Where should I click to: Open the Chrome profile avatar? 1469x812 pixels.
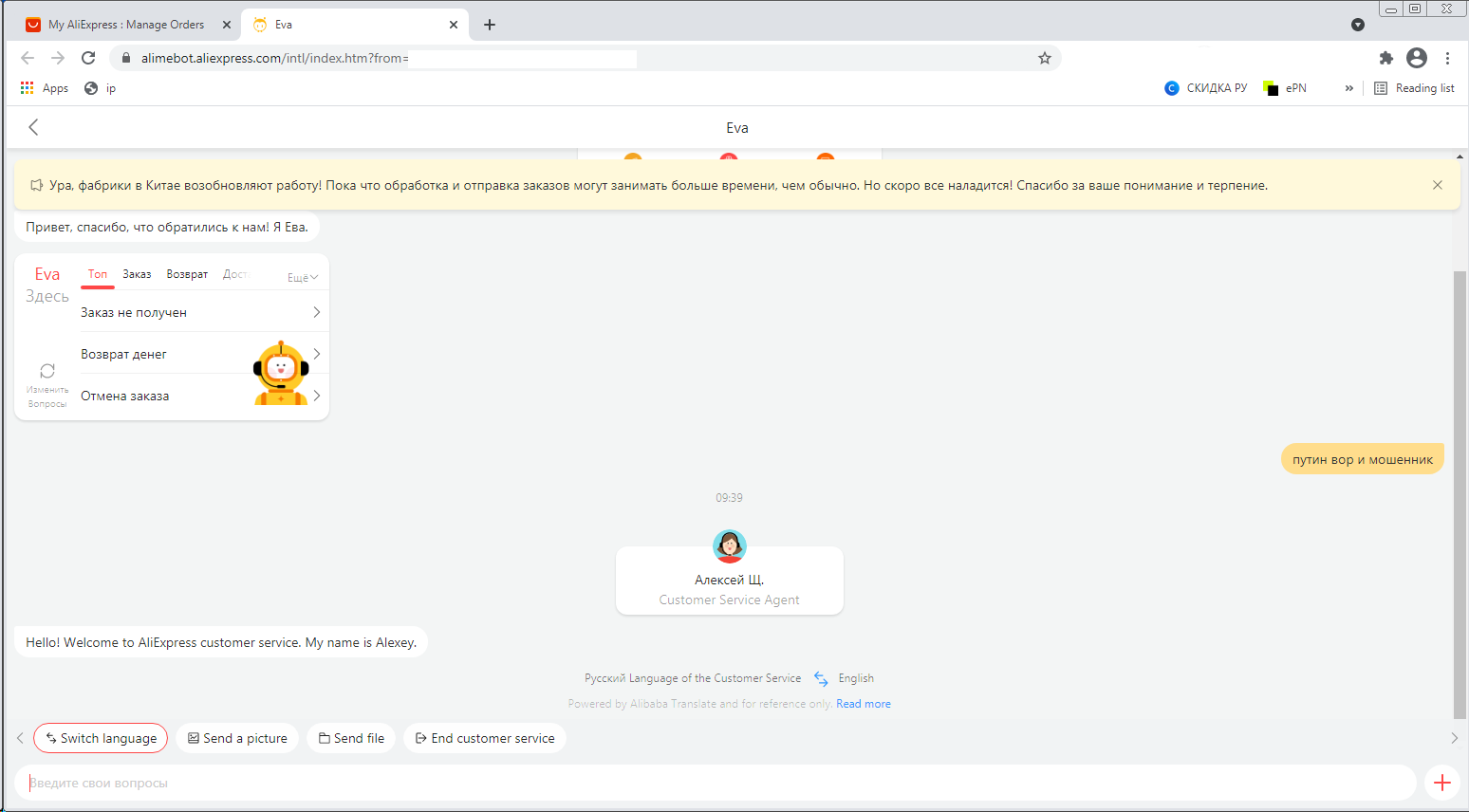[1417, 58]
